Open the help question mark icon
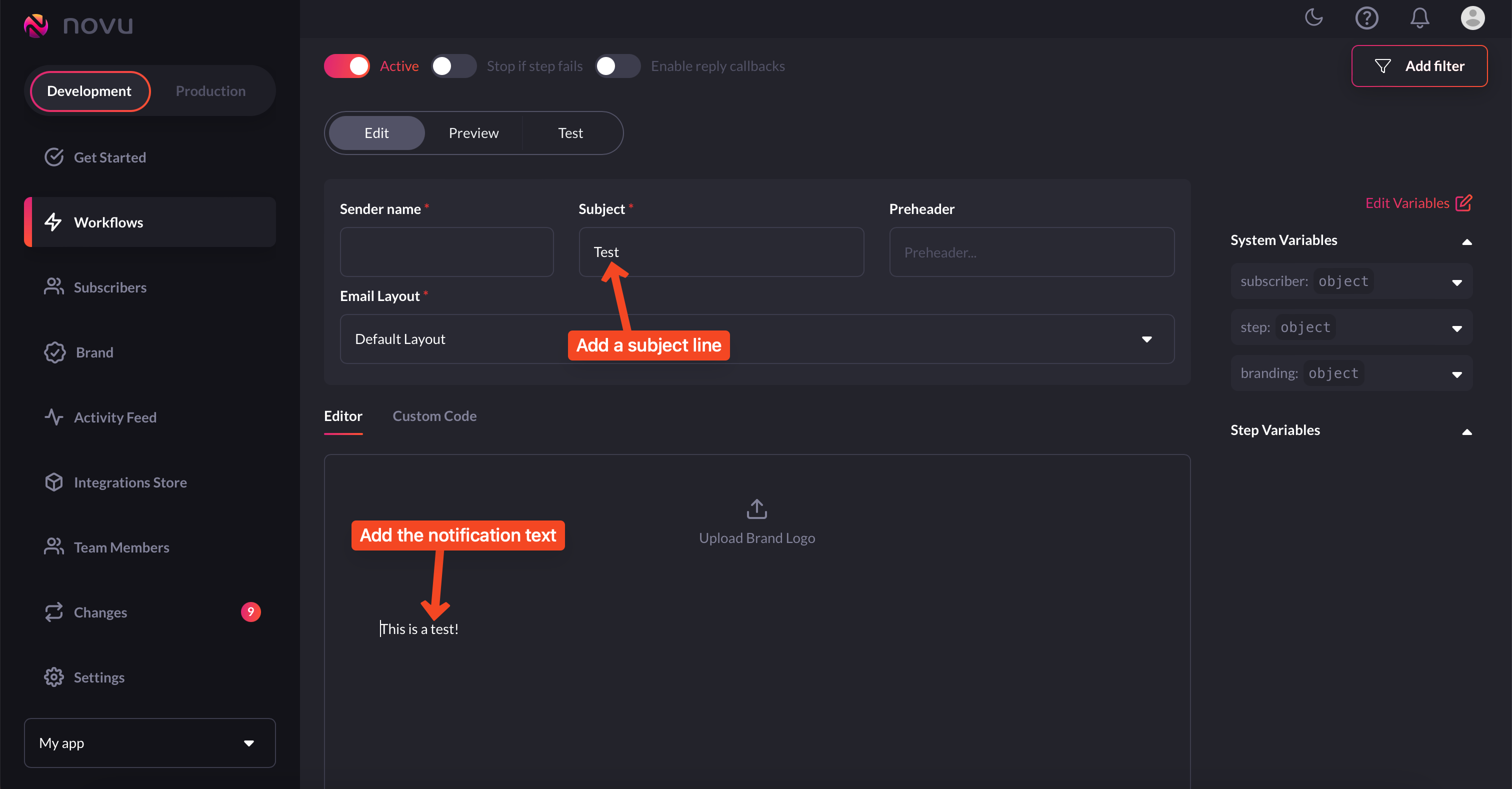Image resolution: width=1512 pixels, height=789 pixels. tap(1366, 17)
